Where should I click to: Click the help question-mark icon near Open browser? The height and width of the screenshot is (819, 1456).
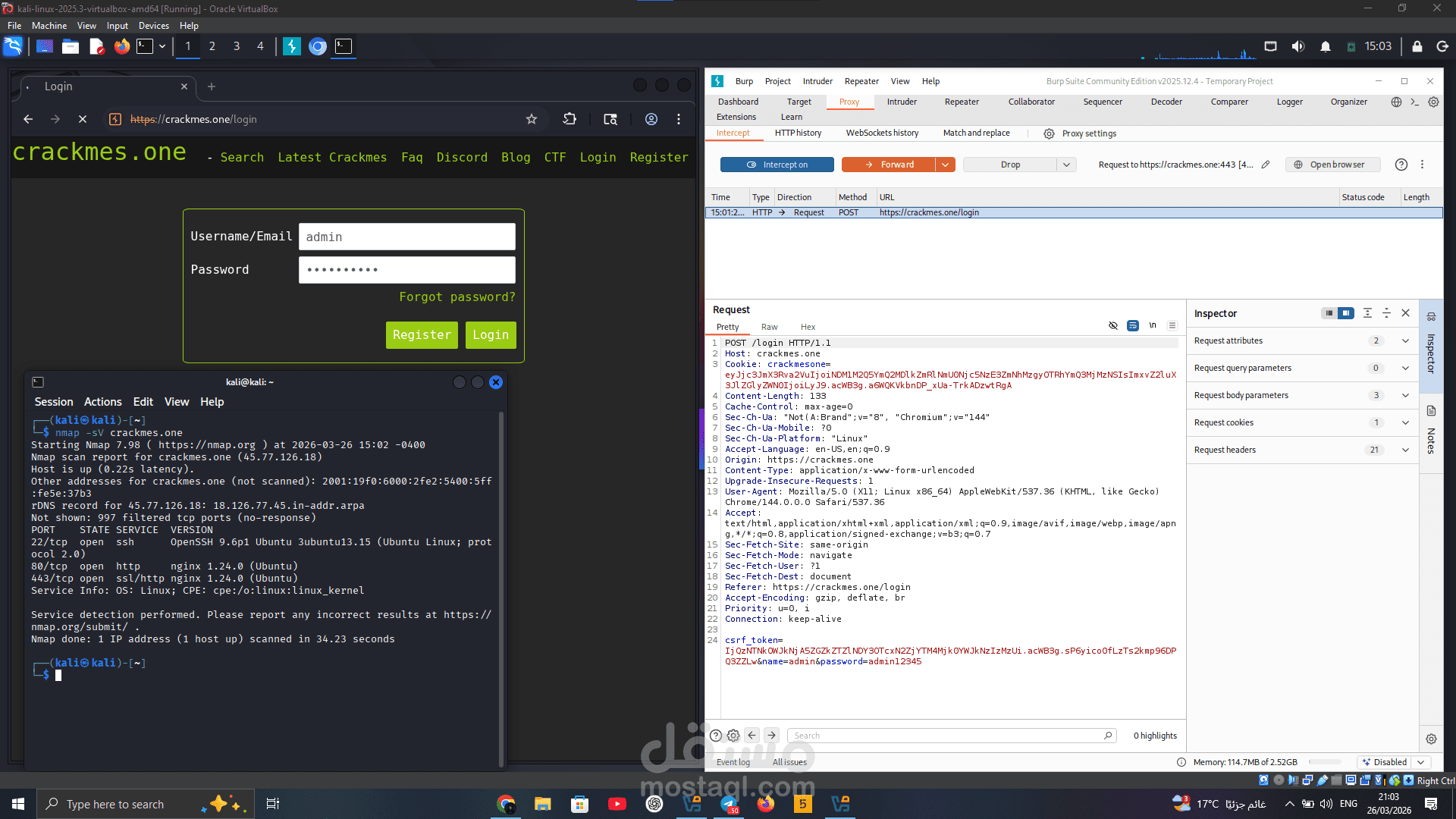tap(1401, 165)
